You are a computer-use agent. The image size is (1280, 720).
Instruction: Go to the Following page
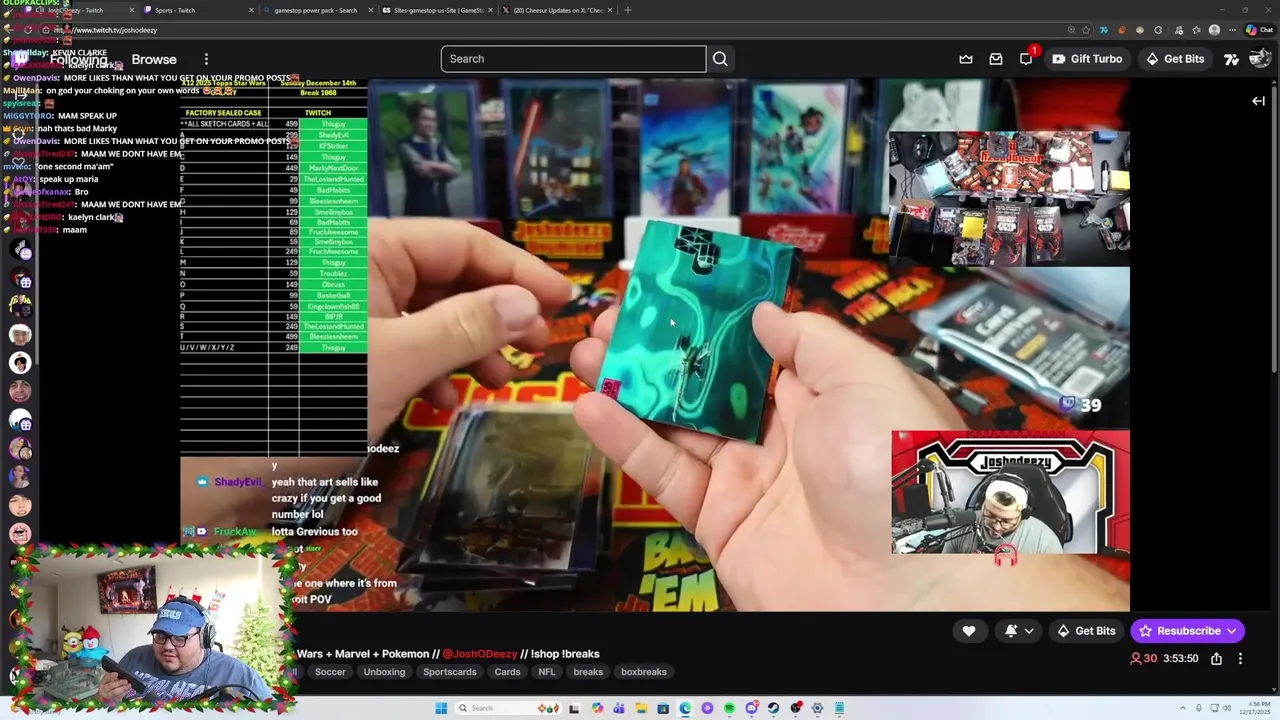pos(79,59)
